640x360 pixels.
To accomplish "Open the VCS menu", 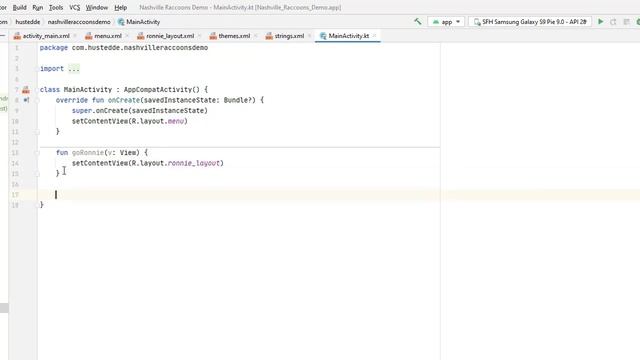I will tap(74, 7).
